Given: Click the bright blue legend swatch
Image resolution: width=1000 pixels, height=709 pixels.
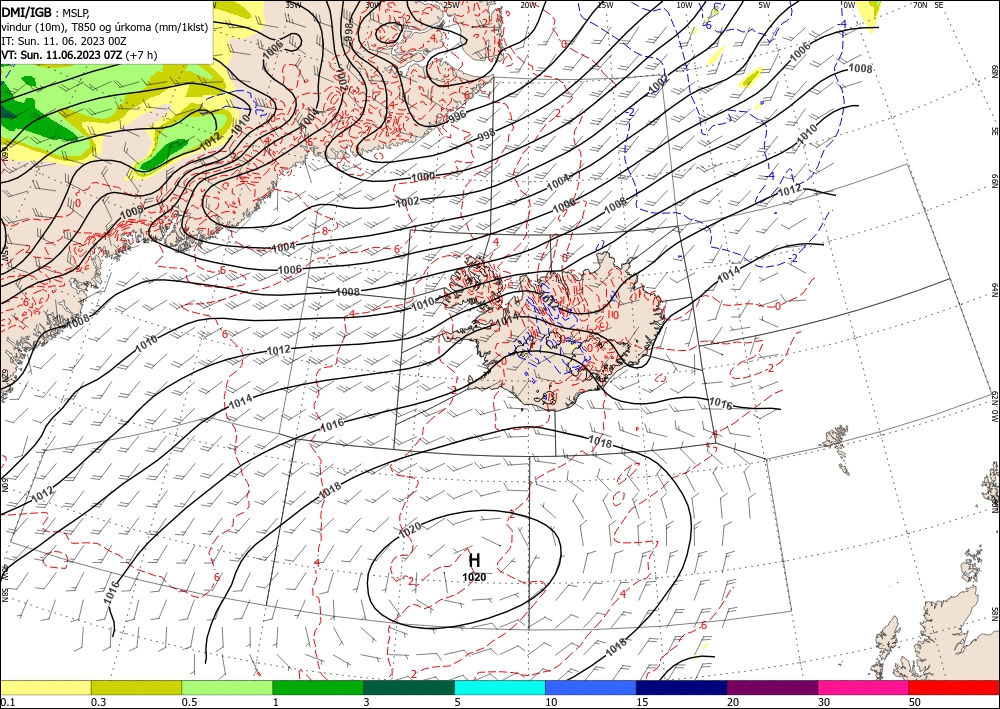Looking at the screenshot, I should pyautogui.click(x=591, y=687).
